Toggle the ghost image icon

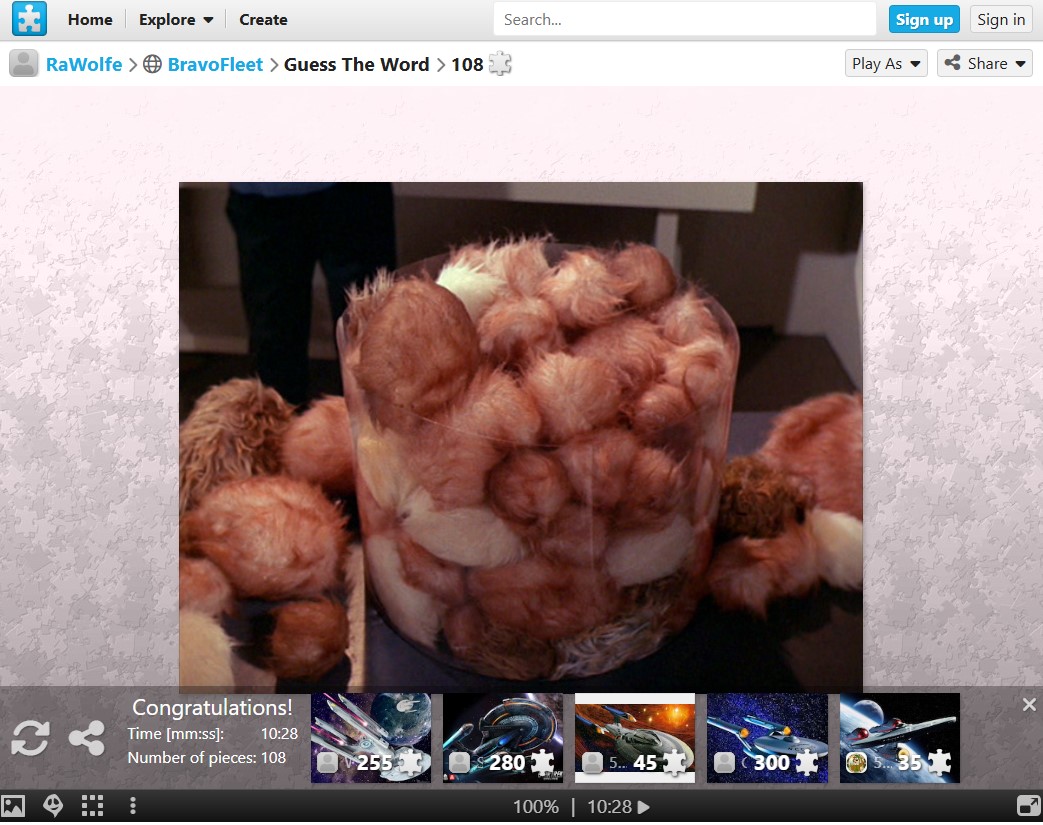(x=53, y=806)
